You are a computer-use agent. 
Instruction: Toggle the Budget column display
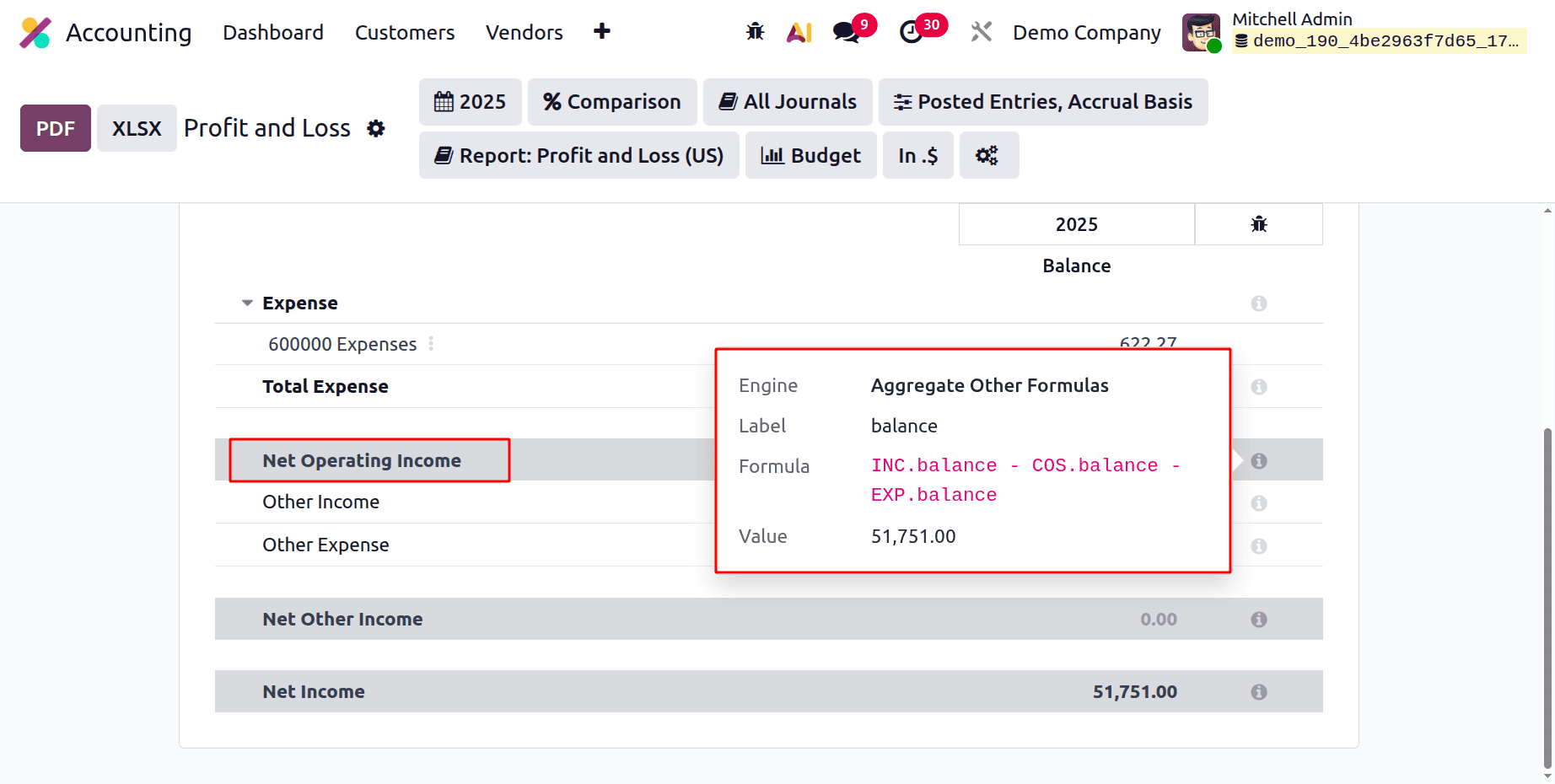coord(810,155)
